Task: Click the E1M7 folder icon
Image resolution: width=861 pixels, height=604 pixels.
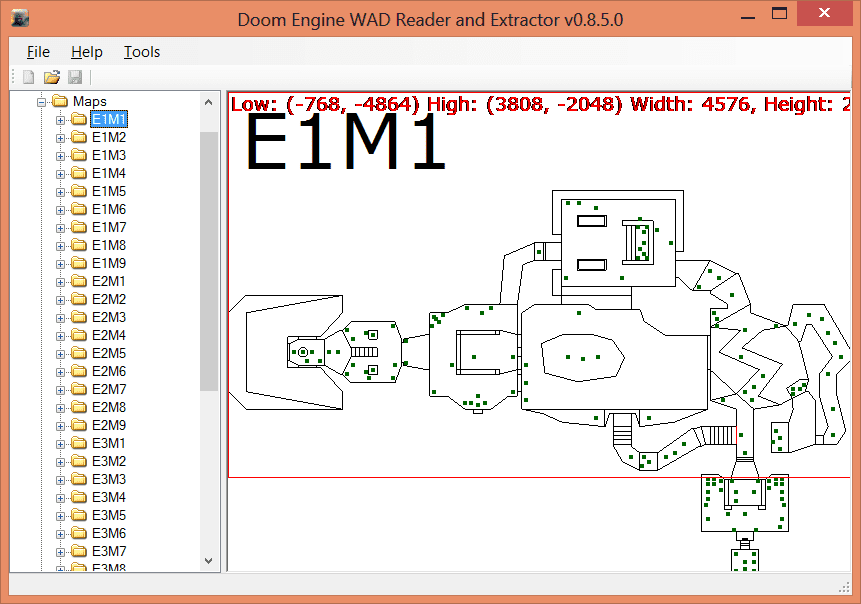Action: (x=79, y=227)
